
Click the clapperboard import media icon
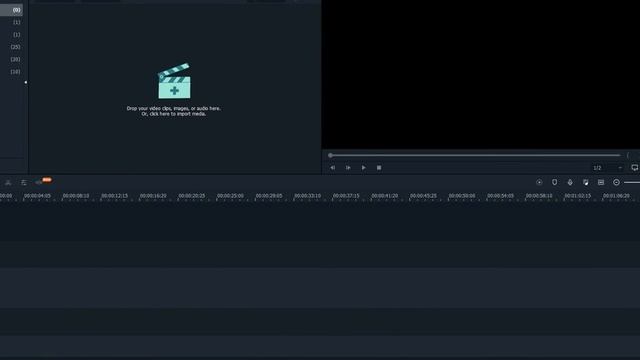174,81
